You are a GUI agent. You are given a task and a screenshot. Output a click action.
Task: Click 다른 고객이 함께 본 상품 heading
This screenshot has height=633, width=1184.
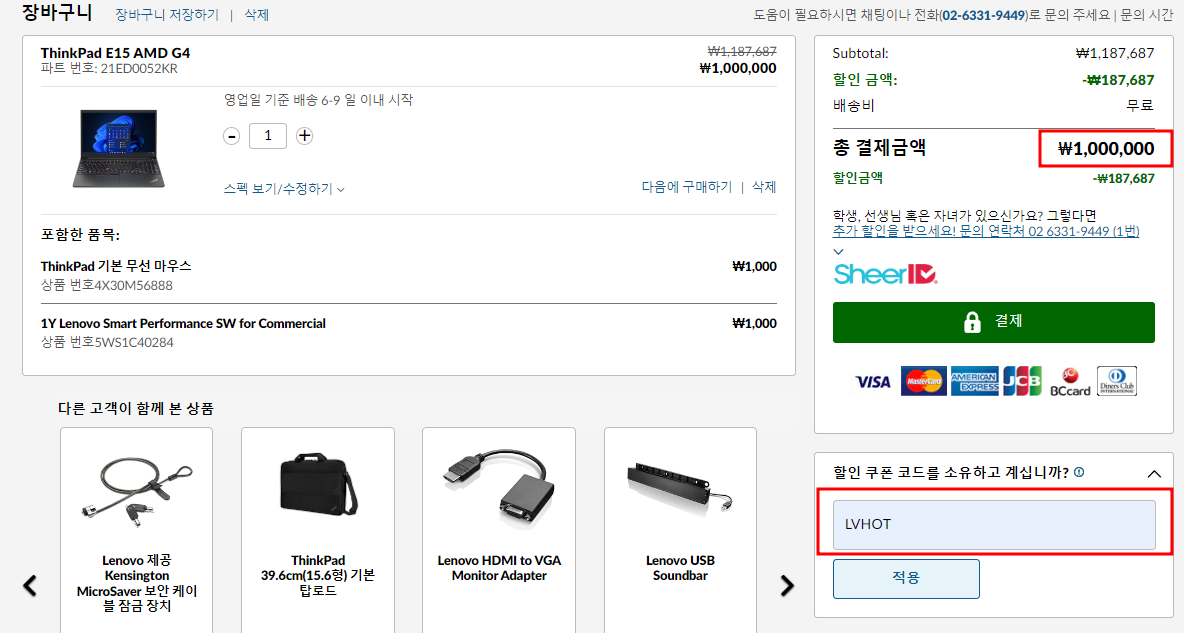tap(136, 409)
